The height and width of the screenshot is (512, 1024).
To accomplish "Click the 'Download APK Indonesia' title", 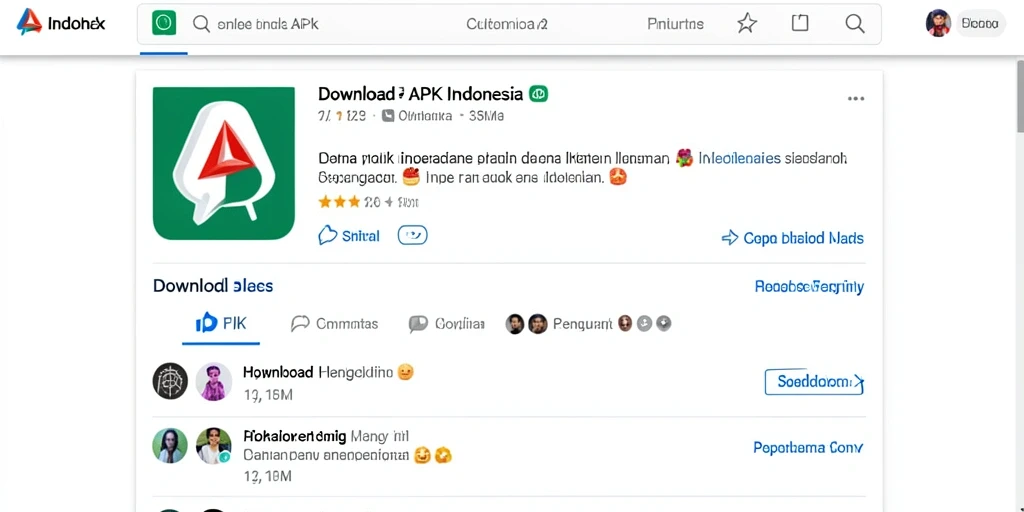I will 421,93.
